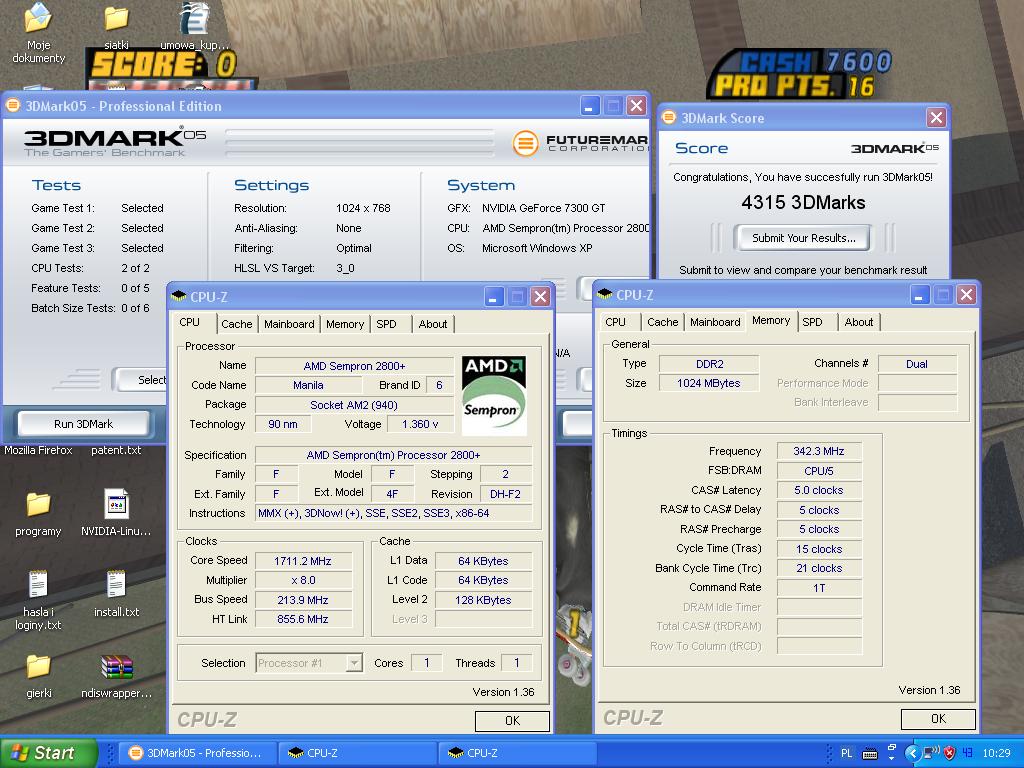The height and width of the screenshot is (768, 1024).
Task: Select the first CPU-Z taskbar button
Action: pos(357,753)
